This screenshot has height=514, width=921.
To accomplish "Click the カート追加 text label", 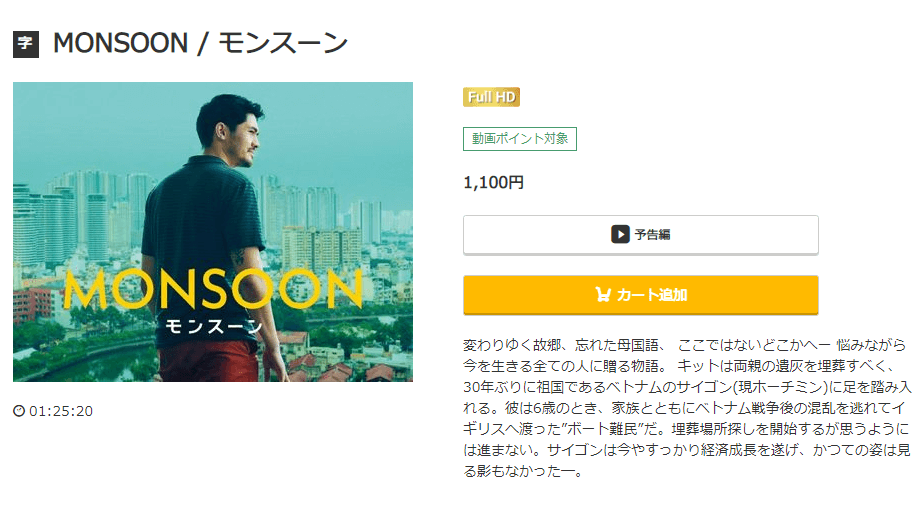I will pyautogui.click(x=652, y=294).
